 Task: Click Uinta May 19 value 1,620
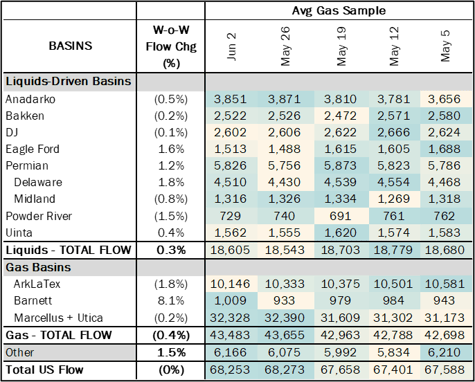(x=340, y=233)
